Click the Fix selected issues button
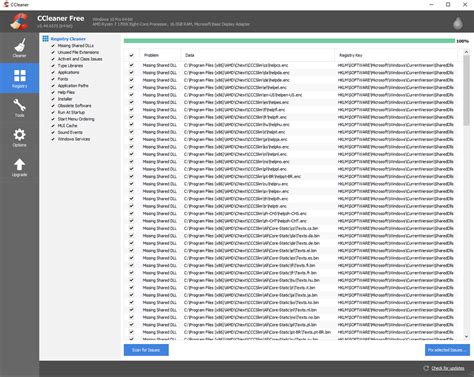474x377 pixels. coord(447,350)
